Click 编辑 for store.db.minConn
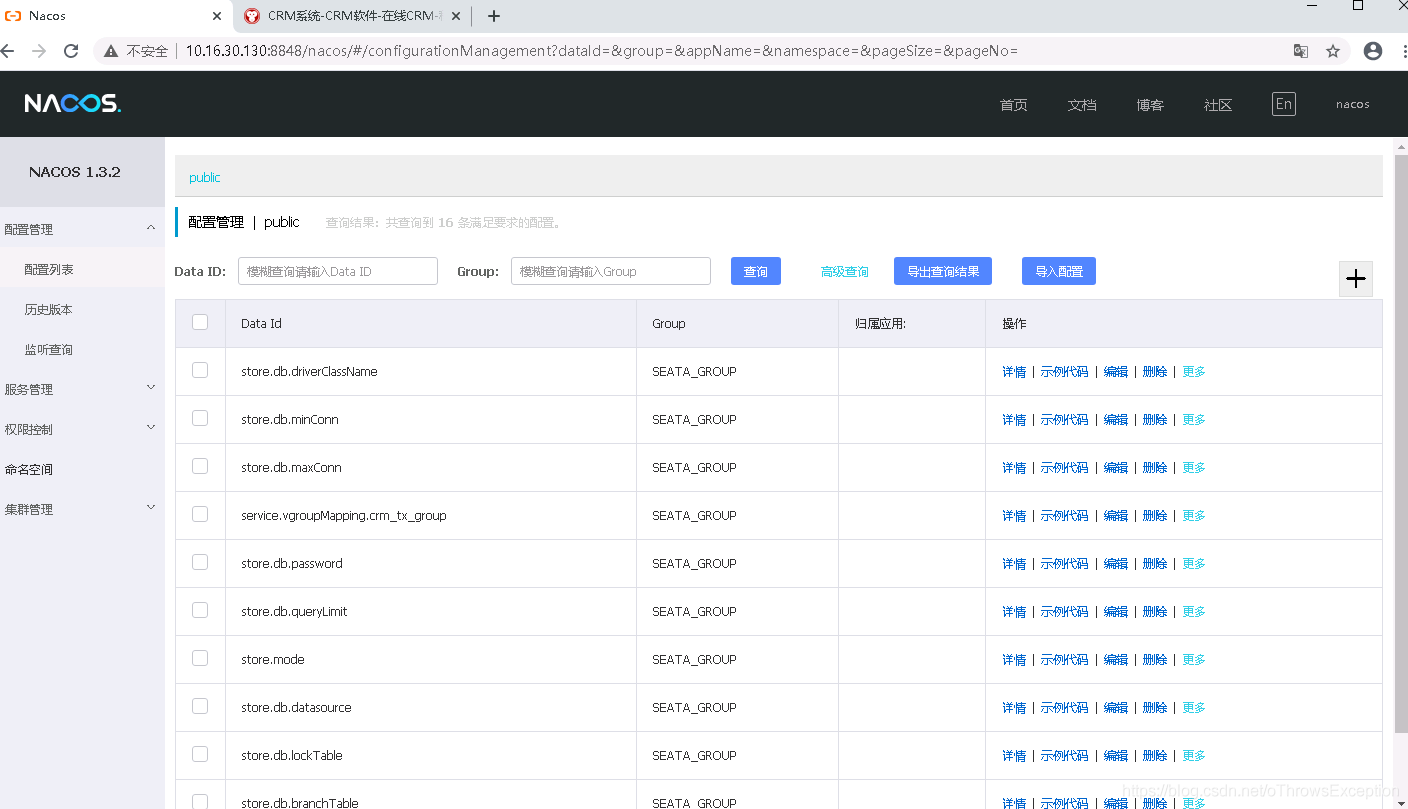Viewport: 1408px width, 809px height. coord(1116,420)
